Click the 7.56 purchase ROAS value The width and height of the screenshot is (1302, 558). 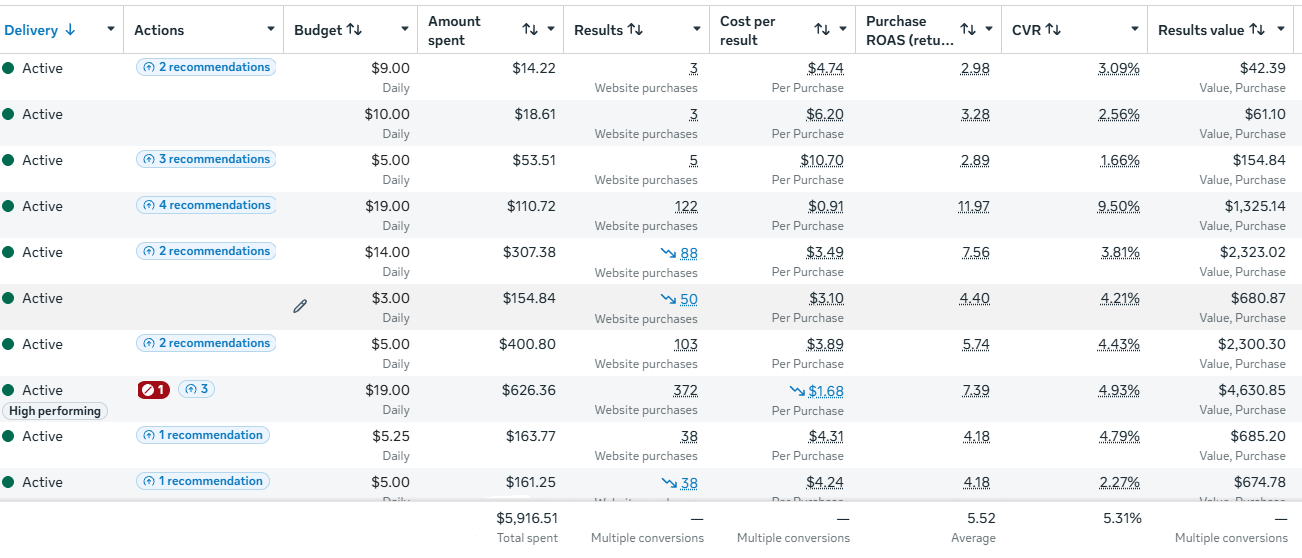point(976,252)
